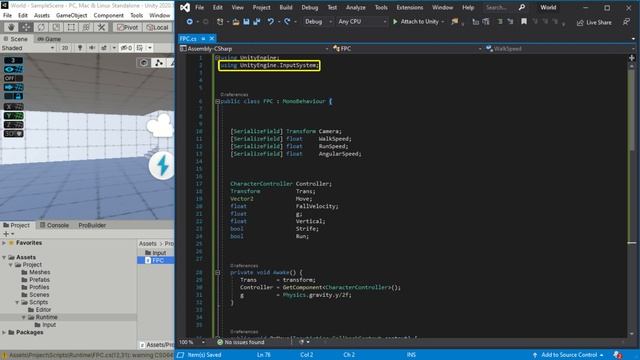The width and height of the screenshot is (640, 360).
Task: Toggle scene lighting bulb icon
Action: [x=80, y=48]
